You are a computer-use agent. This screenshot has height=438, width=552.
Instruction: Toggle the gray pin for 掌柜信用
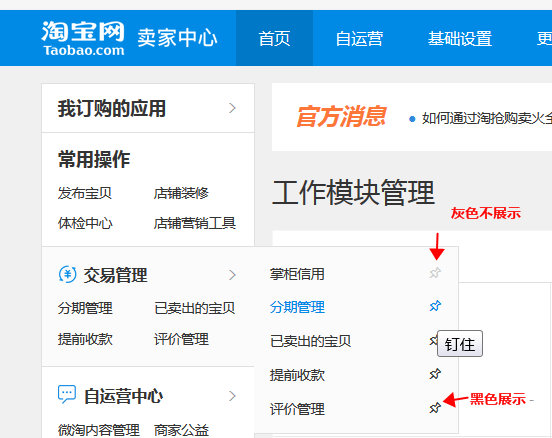tap(435, 273)
